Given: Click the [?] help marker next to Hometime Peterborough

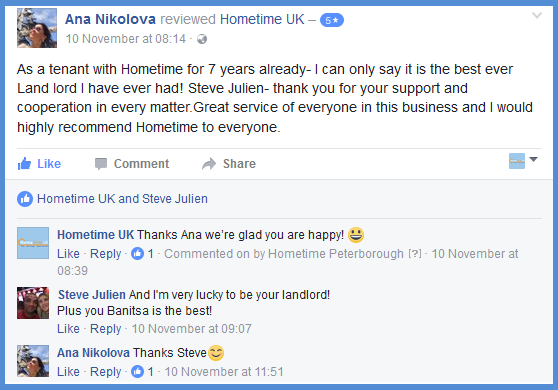Looking at the screenshot, I should (x=415, y=254).
